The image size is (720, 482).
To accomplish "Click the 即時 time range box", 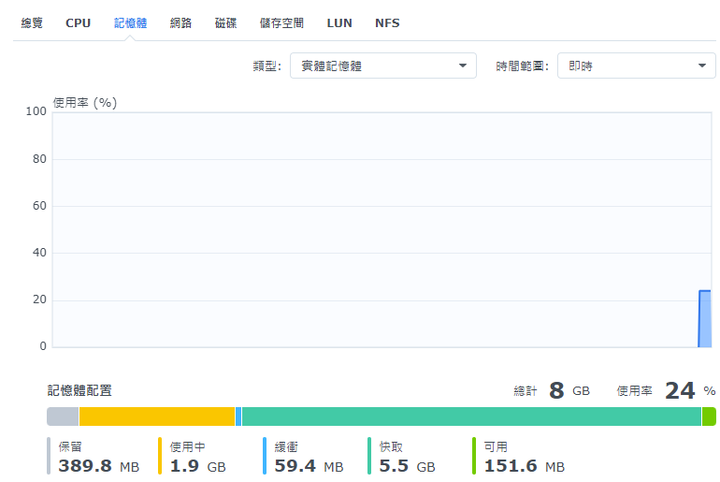I will pos(636,66).
